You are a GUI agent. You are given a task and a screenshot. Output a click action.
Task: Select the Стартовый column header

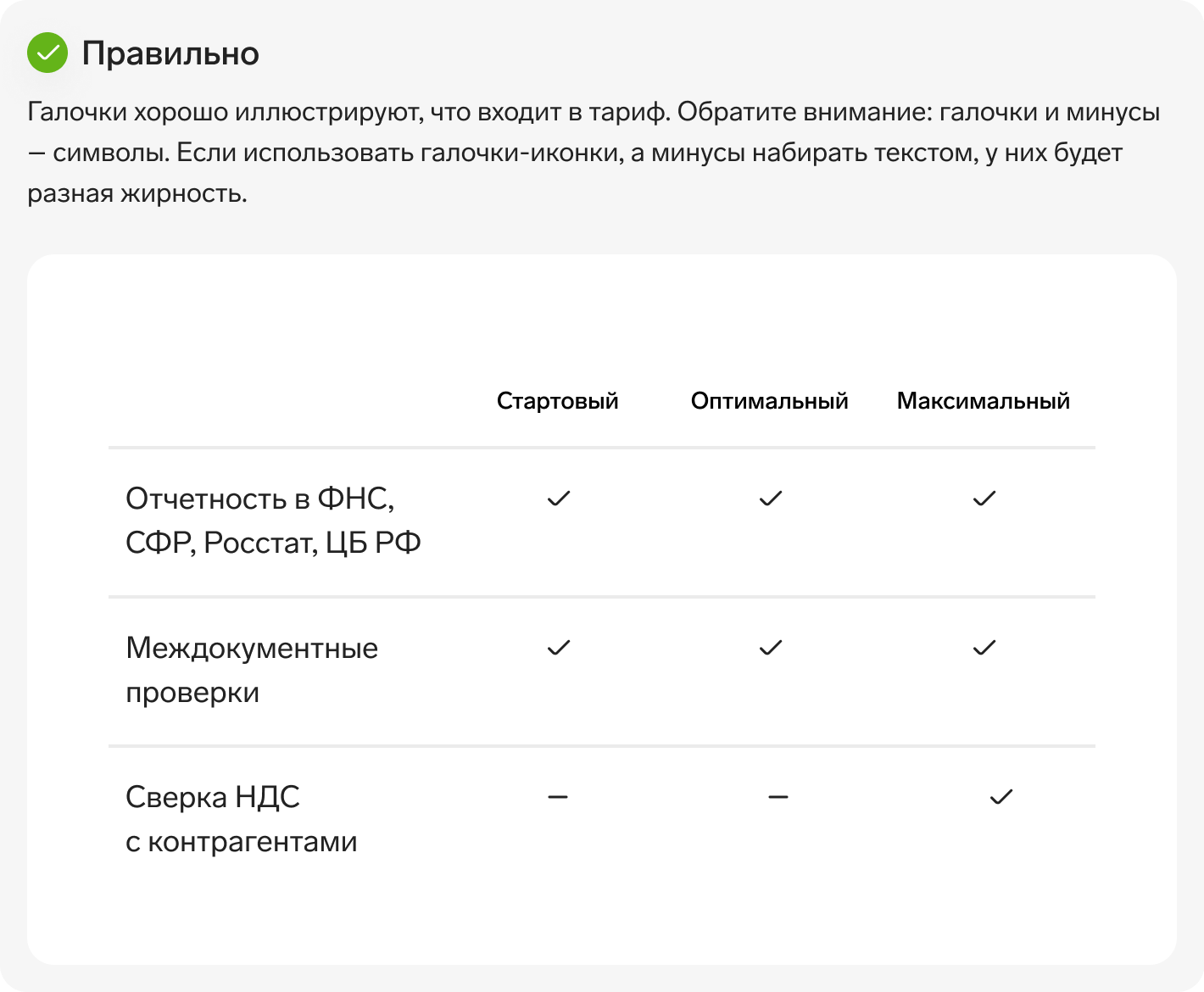558,401
